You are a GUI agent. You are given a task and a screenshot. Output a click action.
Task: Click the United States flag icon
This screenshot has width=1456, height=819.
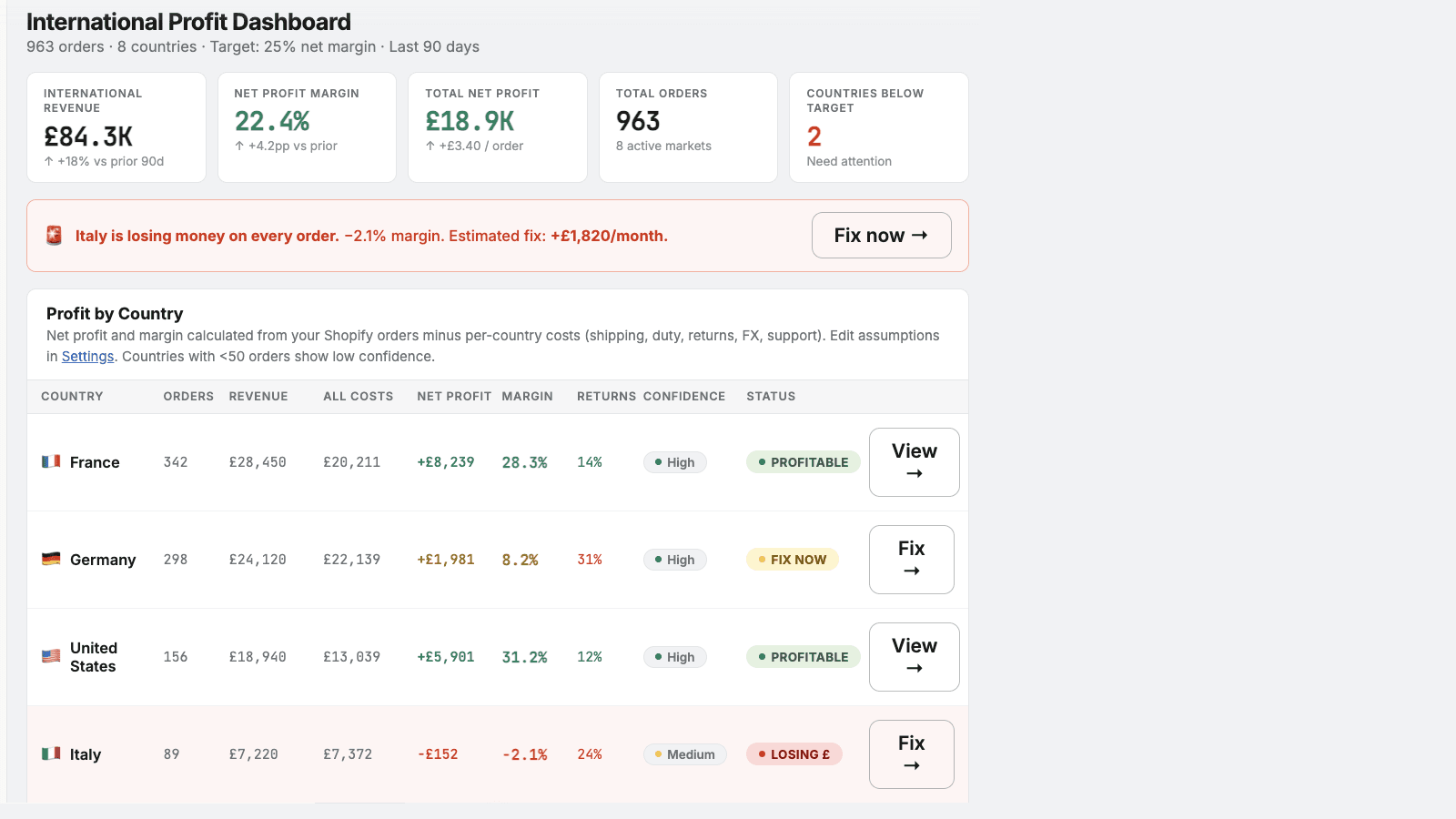(x=51, y=656)
